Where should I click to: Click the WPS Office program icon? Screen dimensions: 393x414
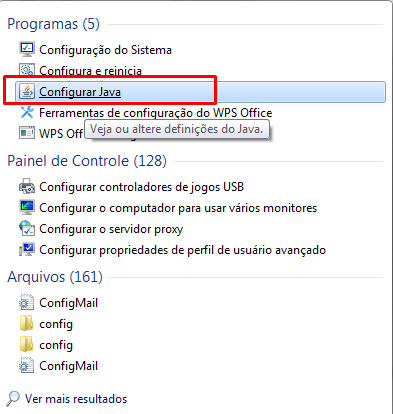(27, 133)
